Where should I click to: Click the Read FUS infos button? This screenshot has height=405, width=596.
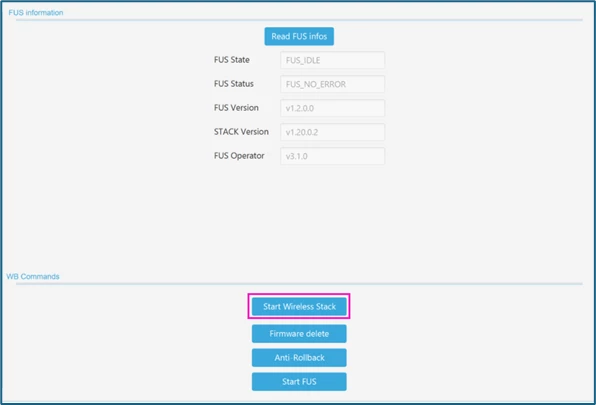click(x=299, y=36)
